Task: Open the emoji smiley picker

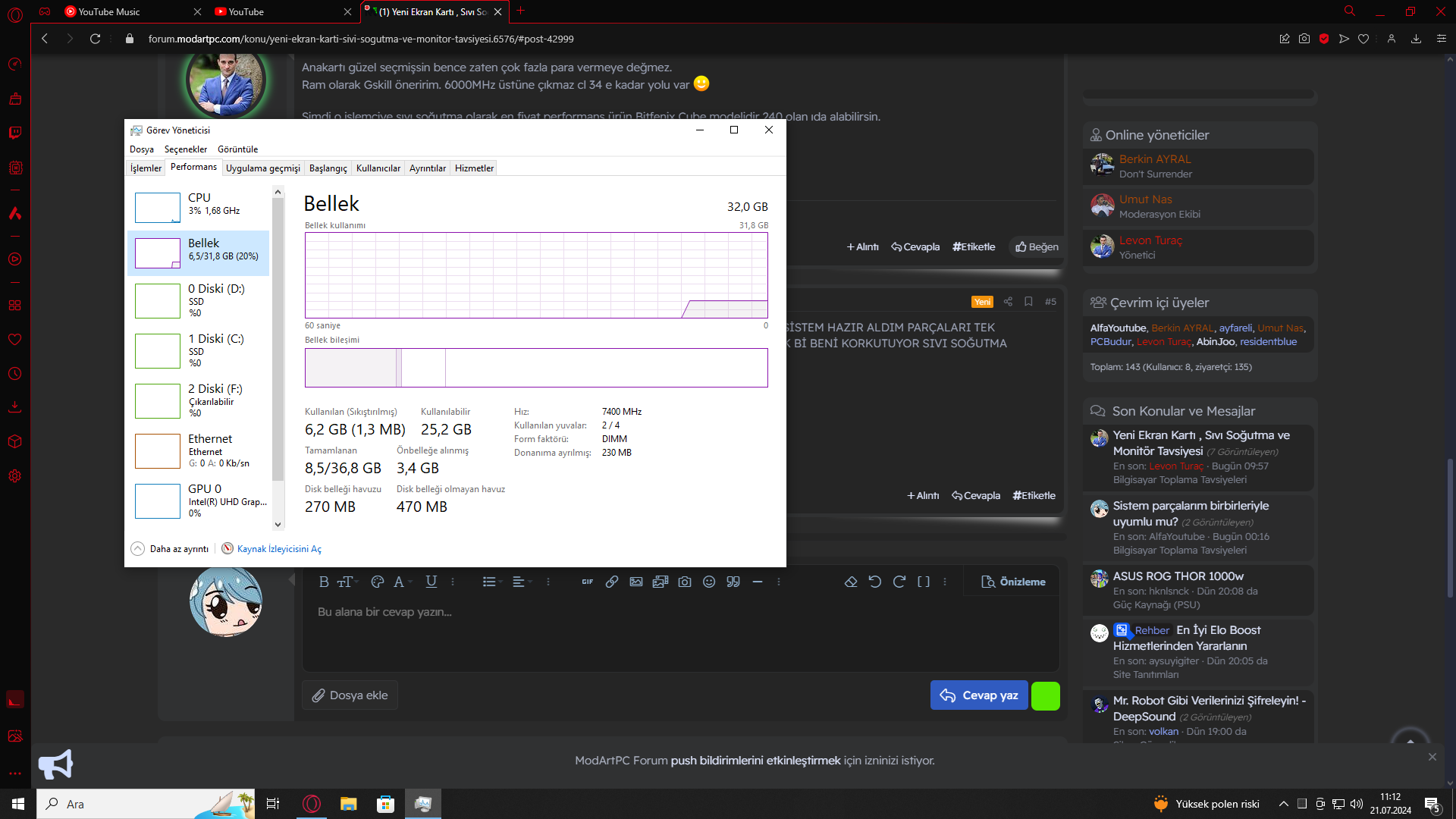Action: click(709, 582)
